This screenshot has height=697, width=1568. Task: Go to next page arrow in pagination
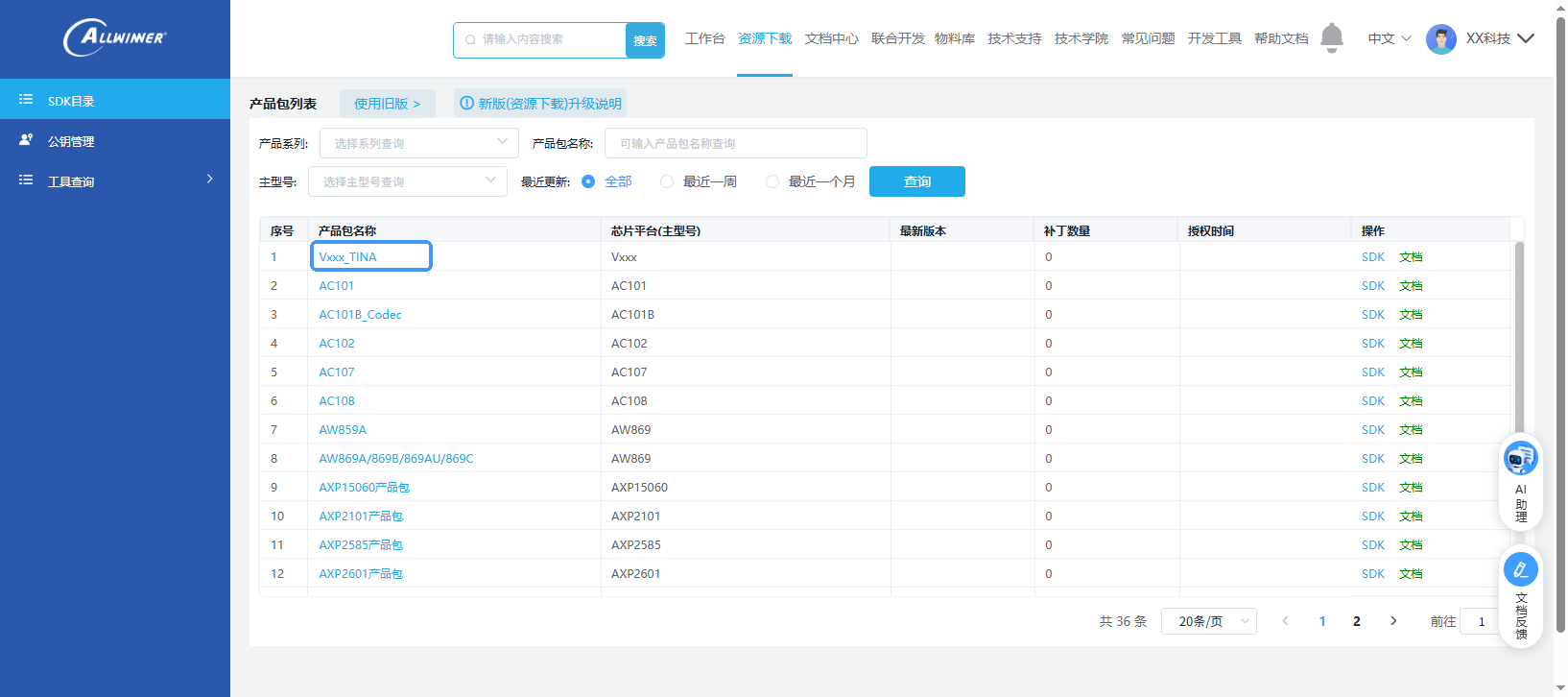coord(1393,621)
